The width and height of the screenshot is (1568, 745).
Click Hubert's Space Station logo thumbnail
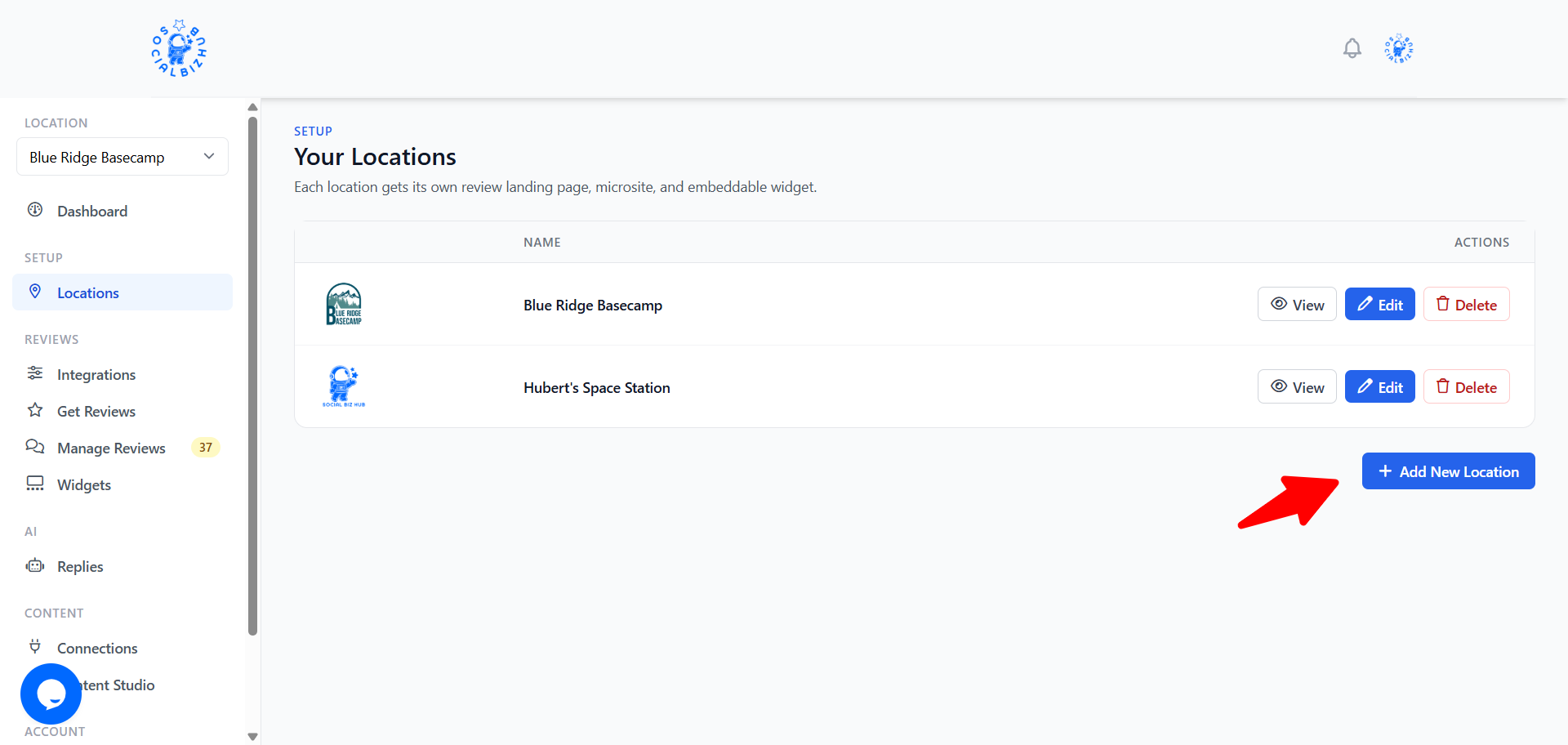click(x=344, y=386)
